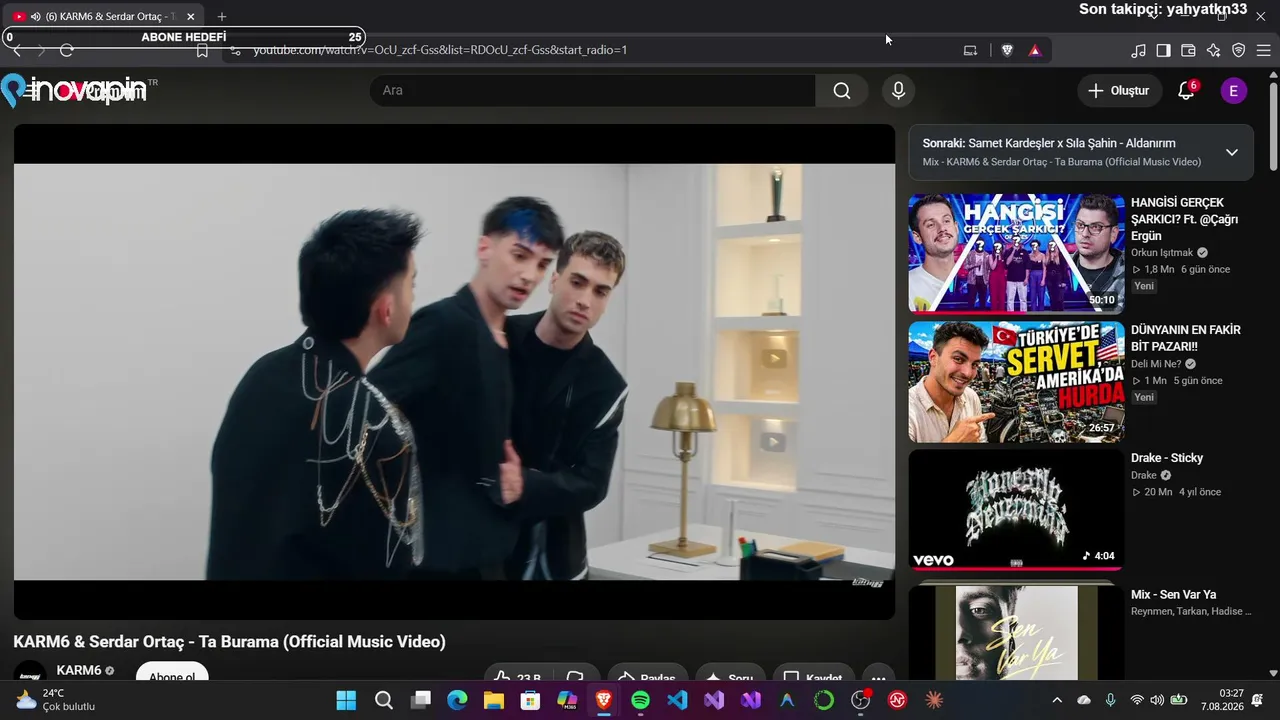Click the 'HANGİSİ GERÇEK ŞARKICI? Ft. @Çağrı Ergün' title
Viewport: 1280px width, 720px height.
(1185, 219)
